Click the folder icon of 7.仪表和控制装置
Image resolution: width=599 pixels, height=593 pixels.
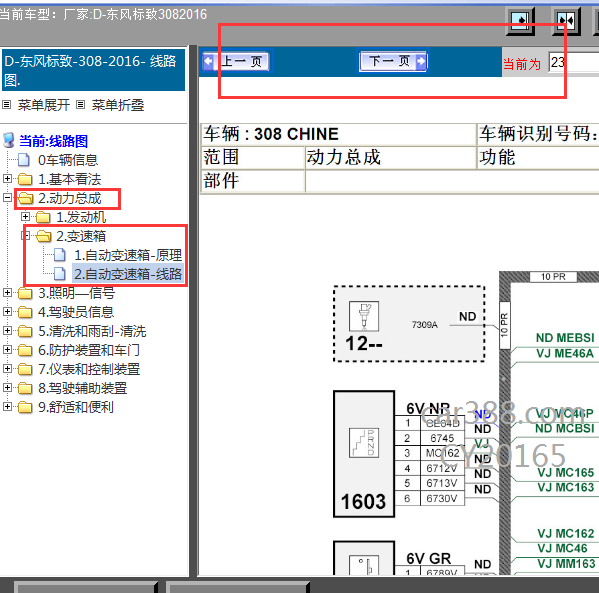click(x=25, y=369)
